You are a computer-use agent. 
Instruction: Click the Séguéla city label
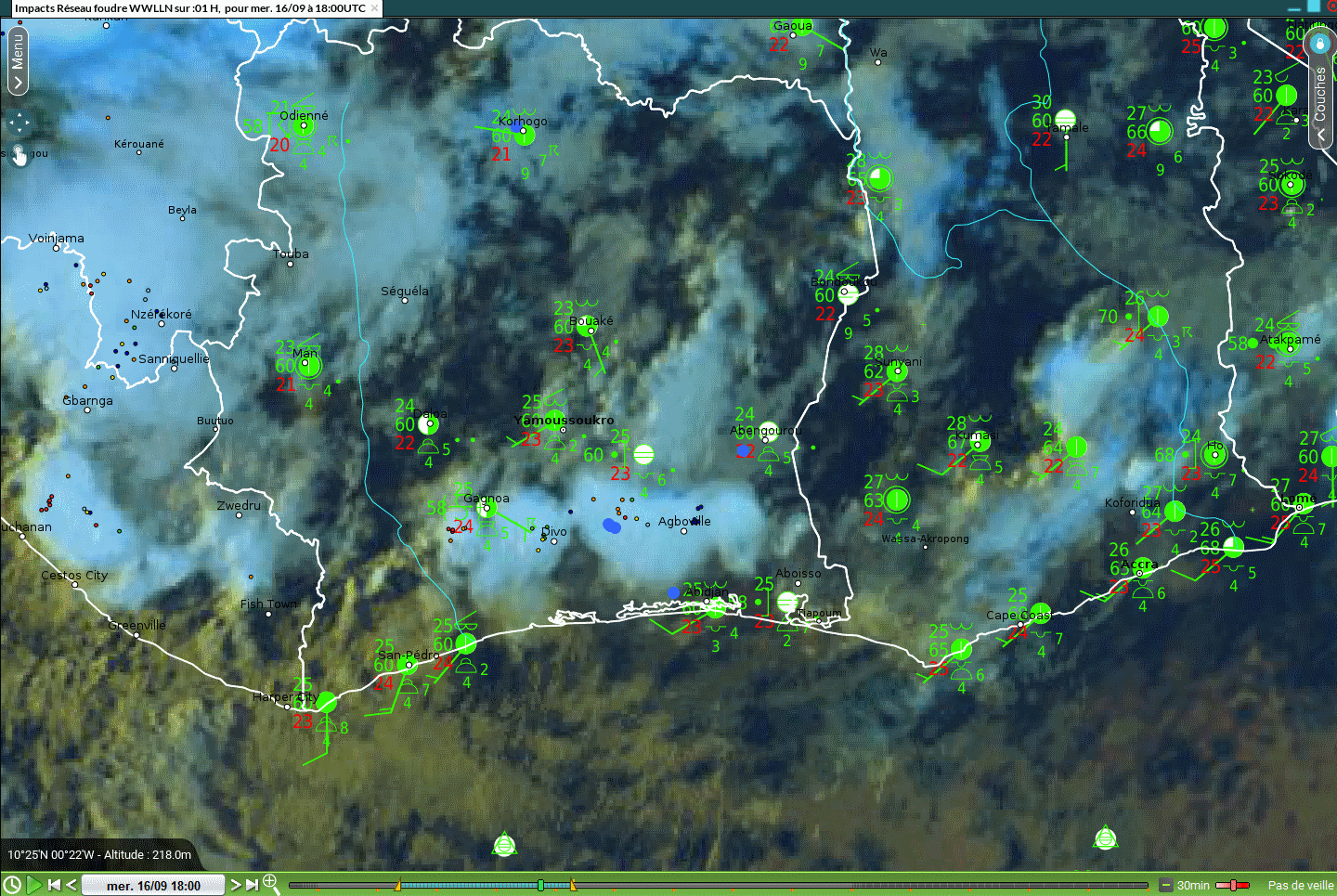pyautogui.click(x=405, y=292)
